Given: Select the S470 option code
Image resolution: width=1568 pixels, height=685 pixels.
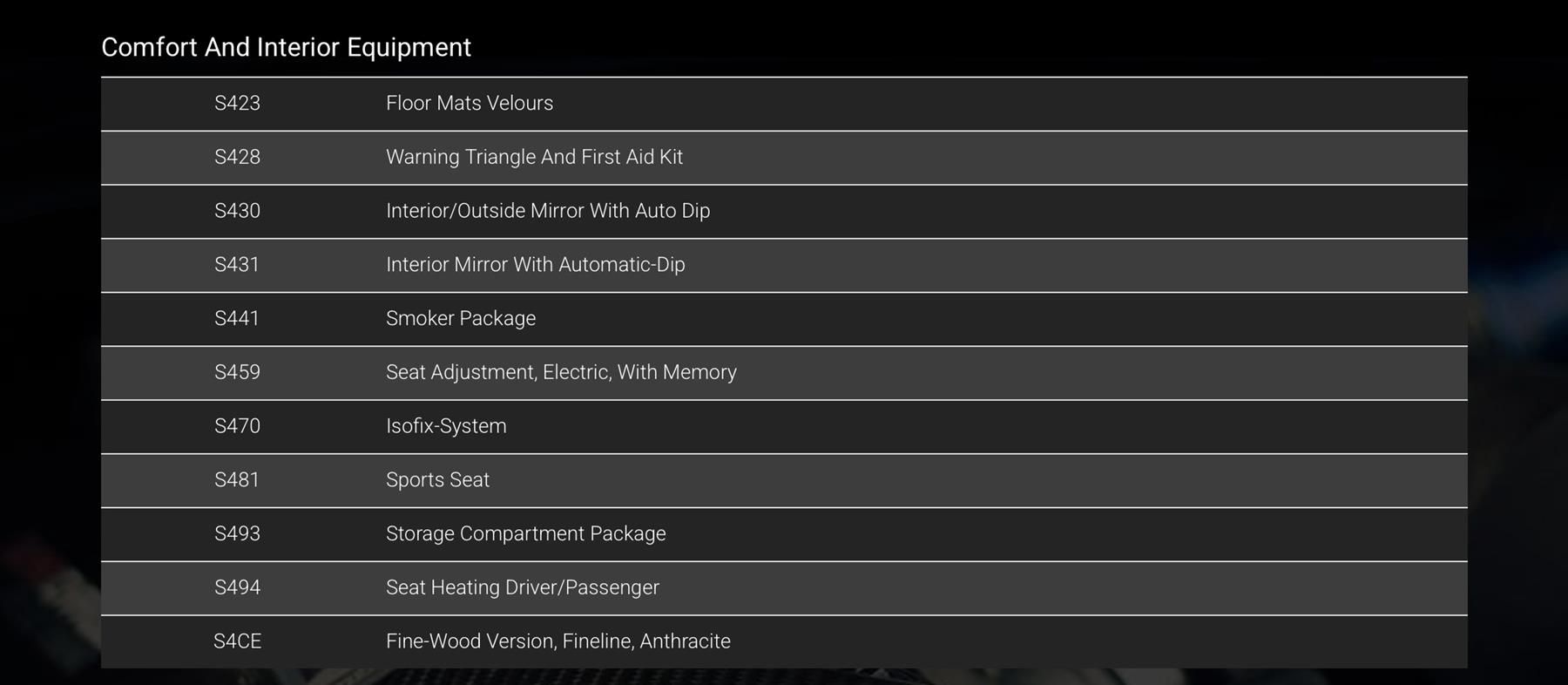Looking at the screenshot, I should (237, 426).
